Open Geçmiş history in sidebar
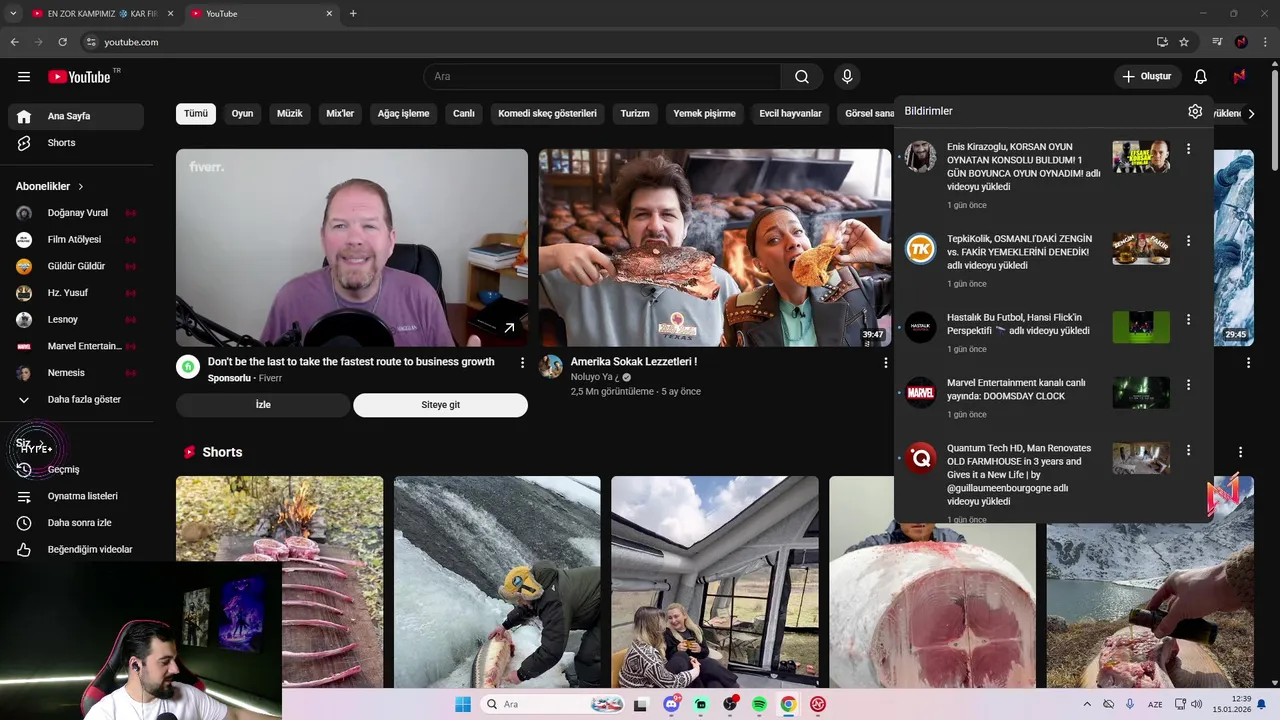Image resolution: width=1280 pixels, height=720 pixels. (76, 470)
